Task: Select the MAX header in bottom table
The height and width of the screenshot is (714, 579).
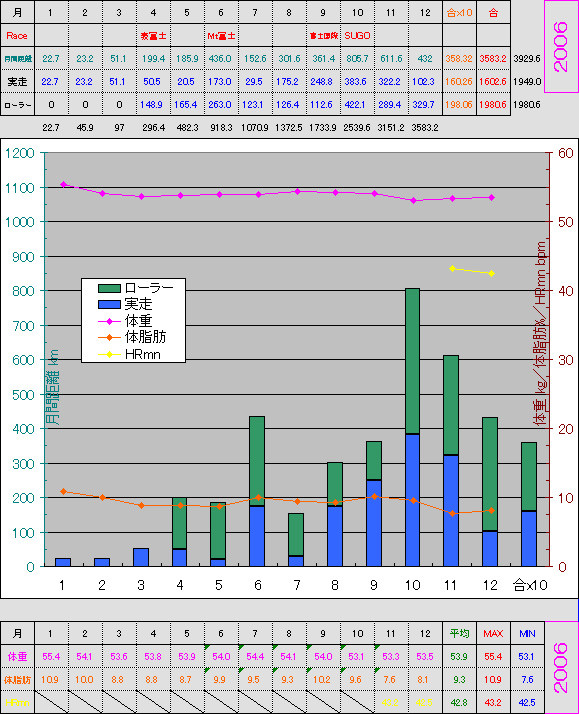Action: [493, 633]
